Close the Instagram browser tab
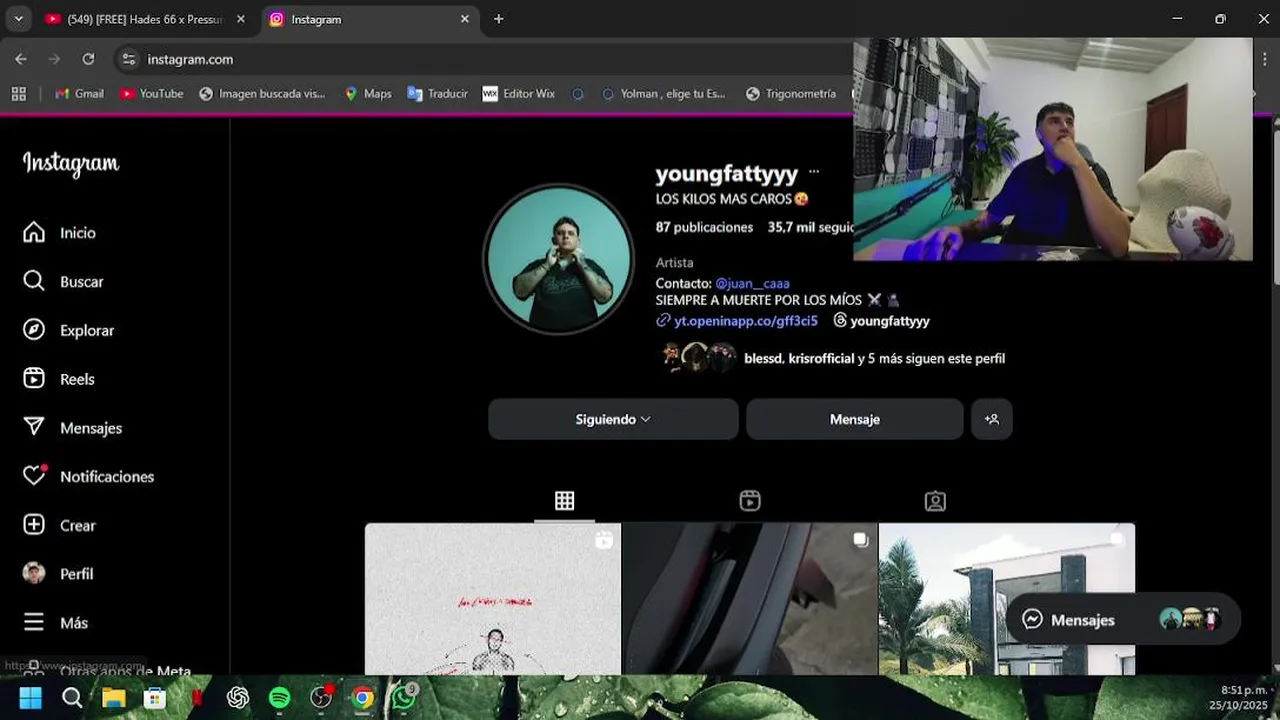This screenshot has height=720, width=1280. coord(465,19)
